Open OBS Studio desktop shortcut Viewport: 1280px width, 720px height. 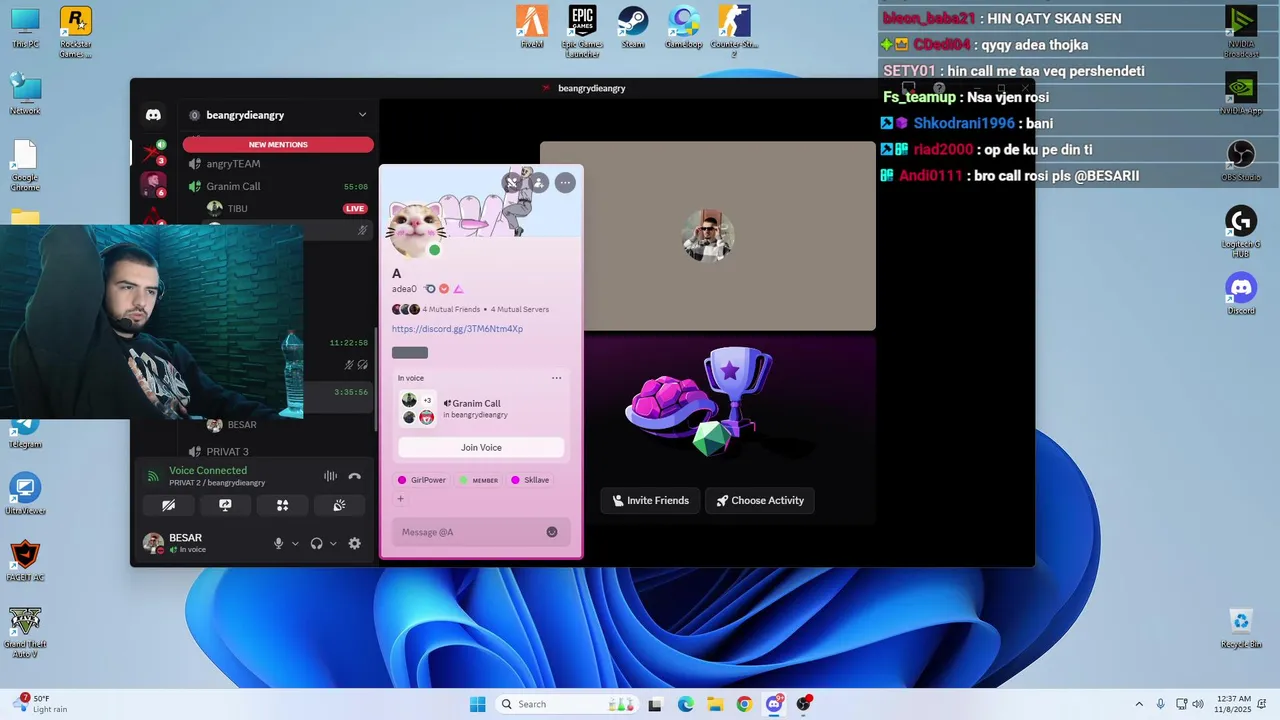(x=1241, y=160)
